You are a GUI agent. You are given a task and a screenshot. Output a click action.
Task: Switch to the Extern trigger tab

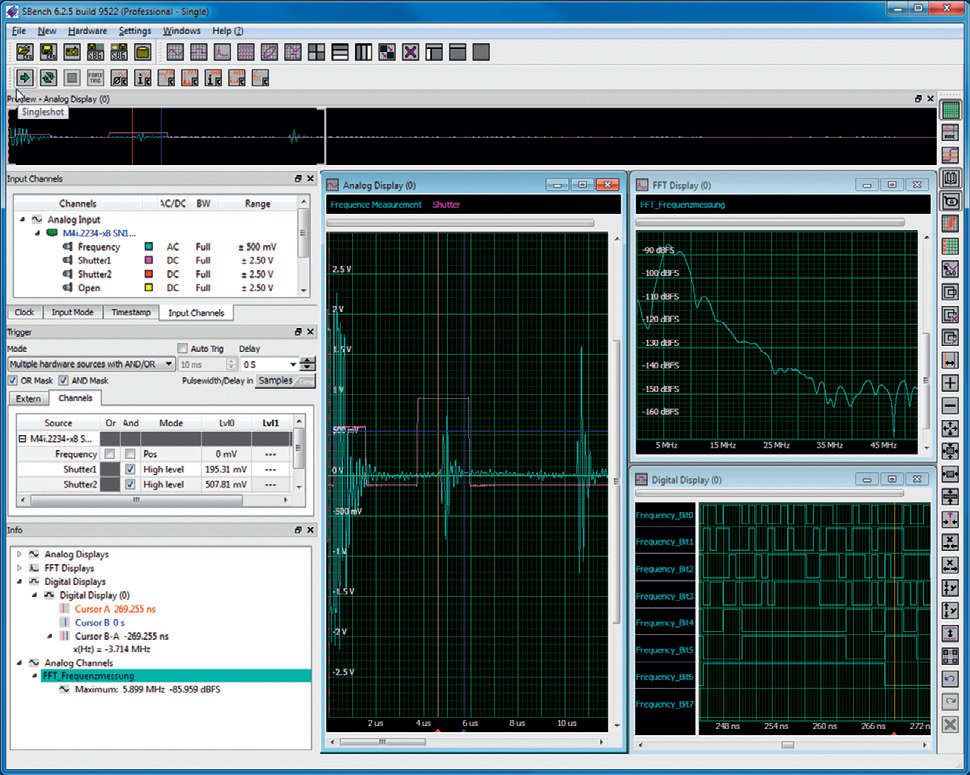click(x=28, y=398)
